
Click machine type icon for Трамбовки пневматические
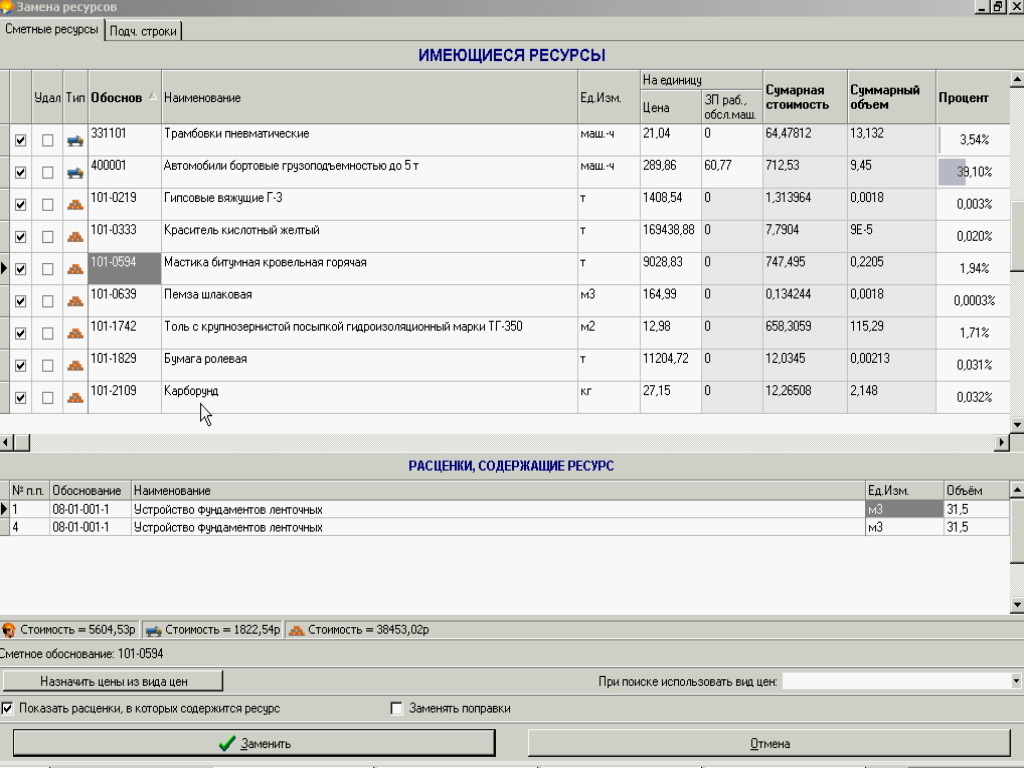pyautogui.click(x=75, y=140)
